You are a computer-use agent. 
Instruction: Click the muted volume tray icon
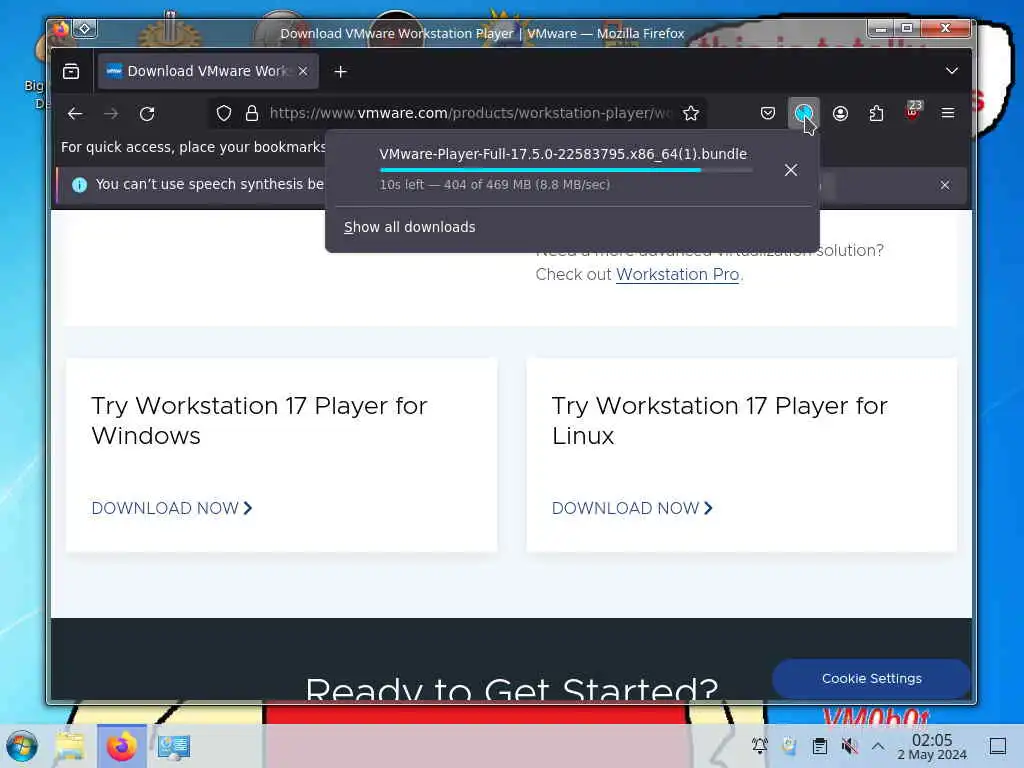pyautogui.click(x=849, y=746)
